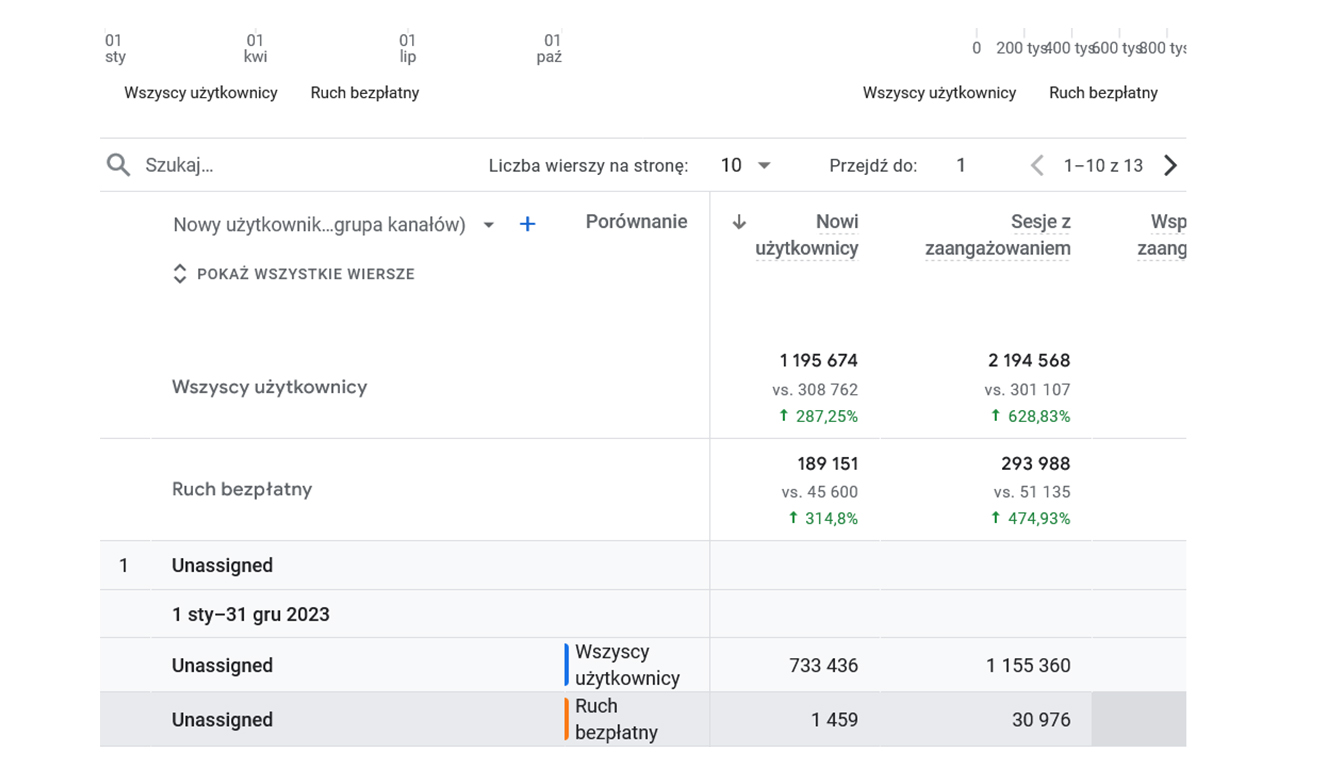Click the blue Wszyscy użytkownicy color marker
The width and height of the screenshot is (1324, 782).
coord(567,665)
